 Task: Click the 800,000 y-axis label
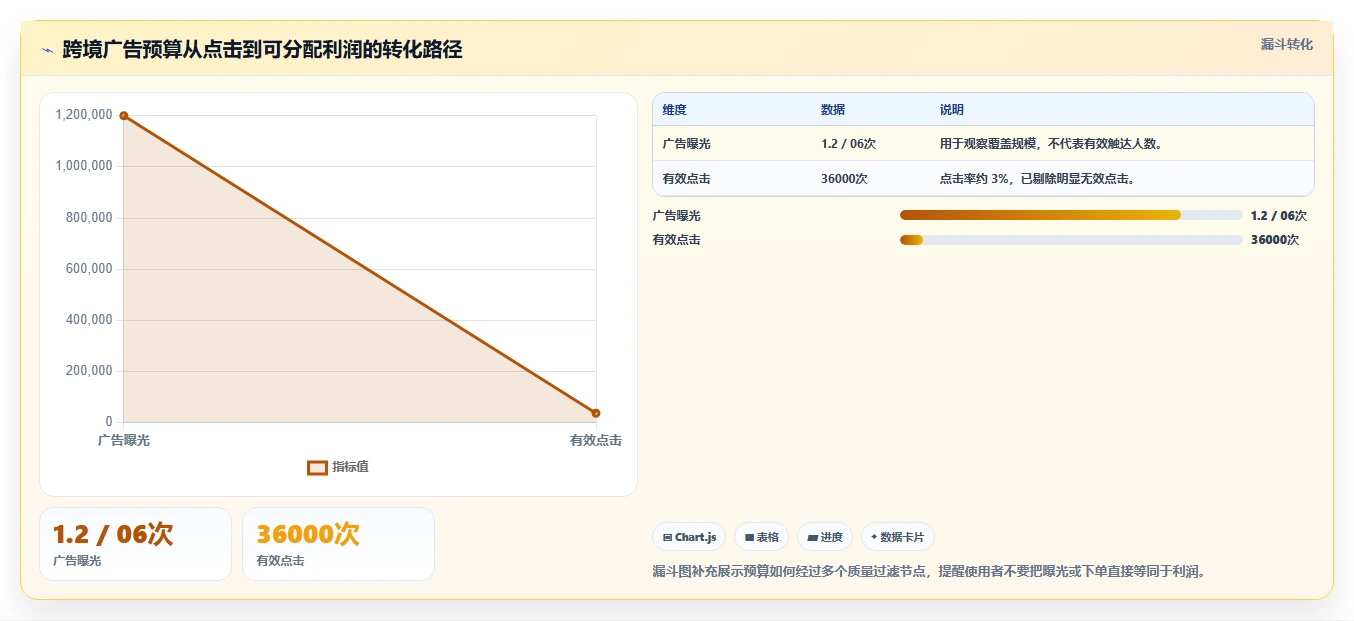pyautogui.click(x=89, y=218)
